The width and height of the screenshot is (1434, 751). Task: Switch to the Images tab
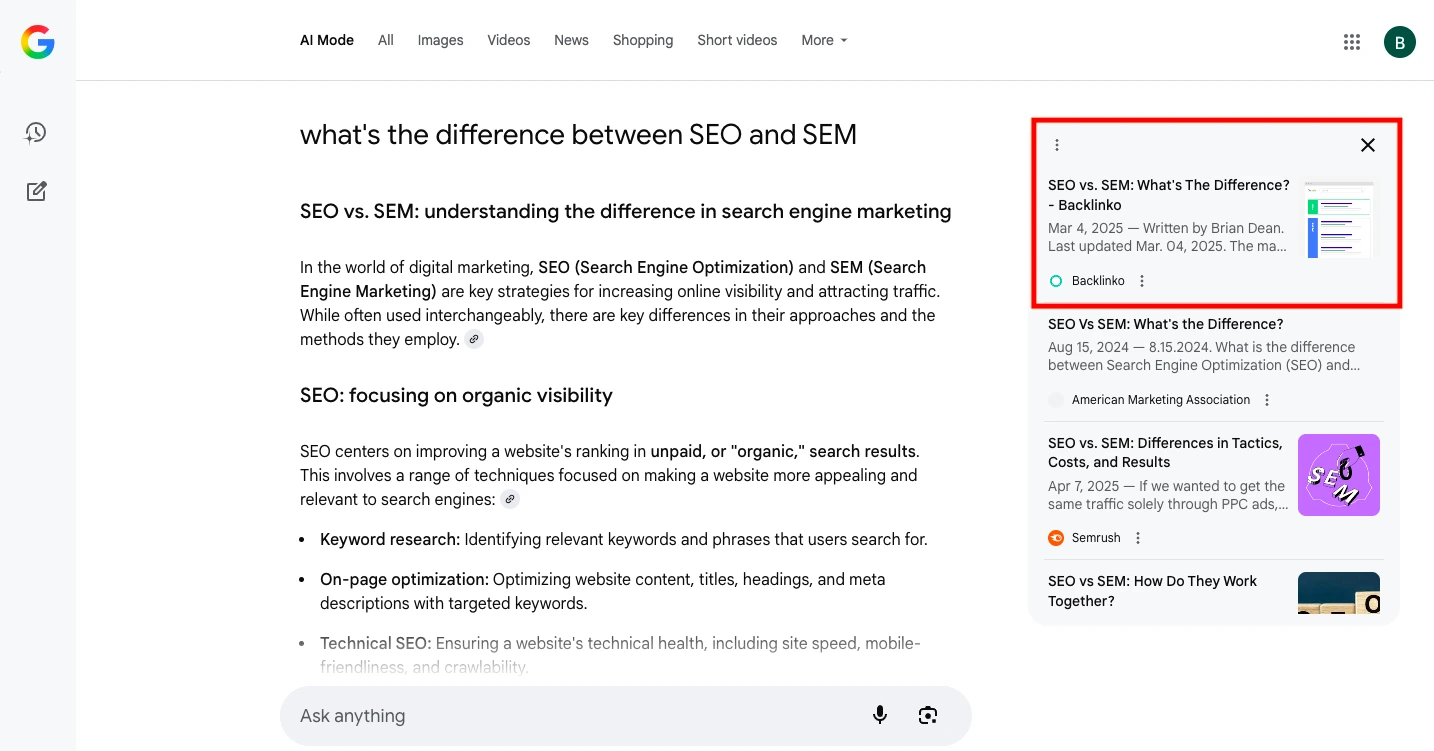pyautogui.click(x=440, y=40)
